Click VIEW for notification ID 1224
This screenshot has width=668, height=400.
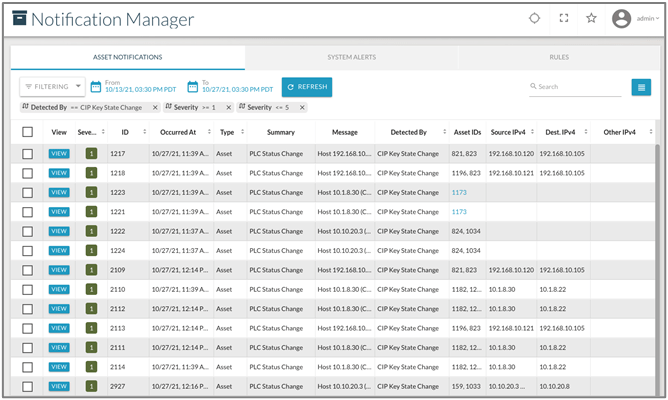(59, 250)
